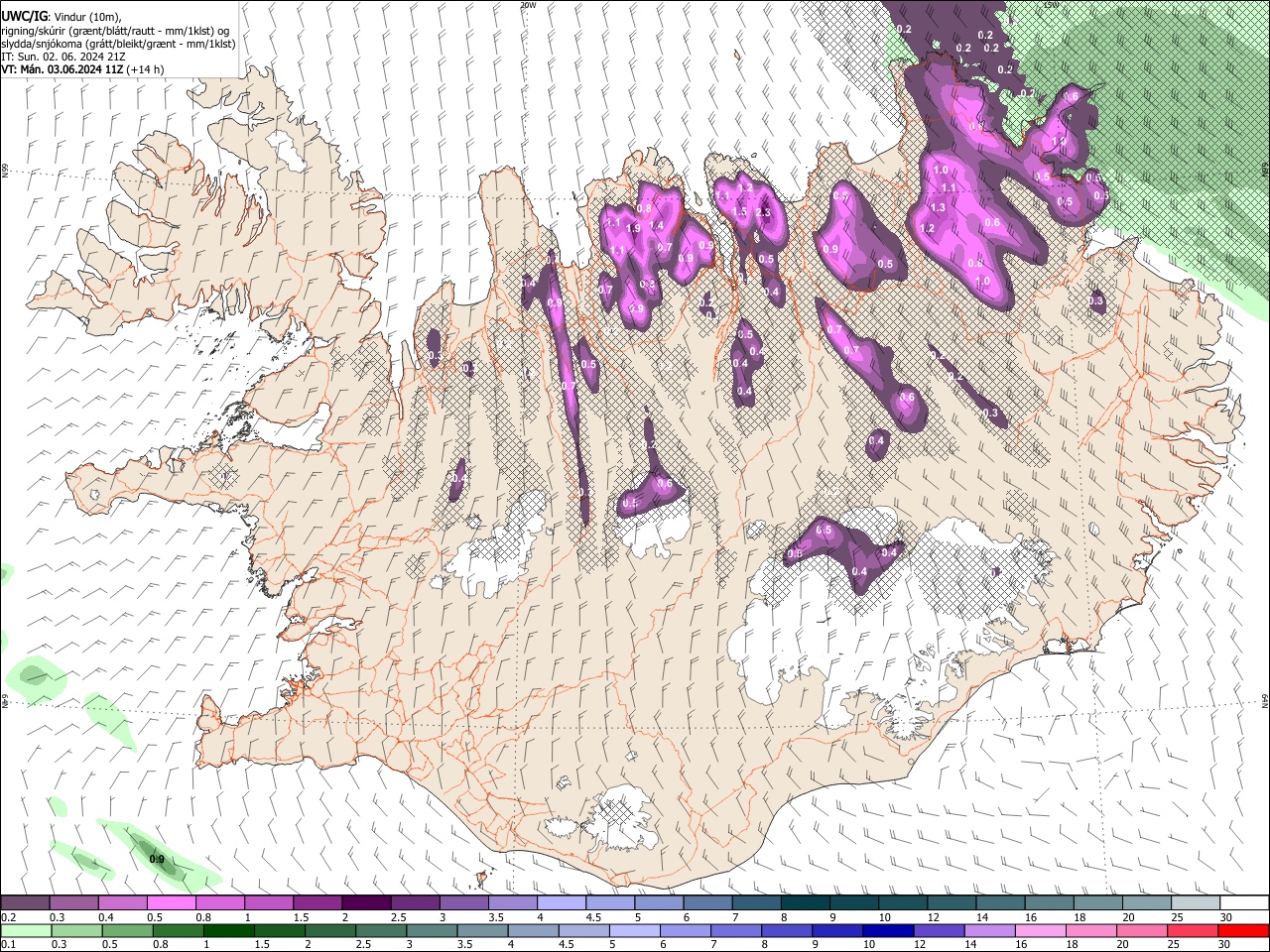Click upper legend swatch between 9 and 10
Image resolution: width=1270 pixels, height=952 pixels.
pos(855,902)
